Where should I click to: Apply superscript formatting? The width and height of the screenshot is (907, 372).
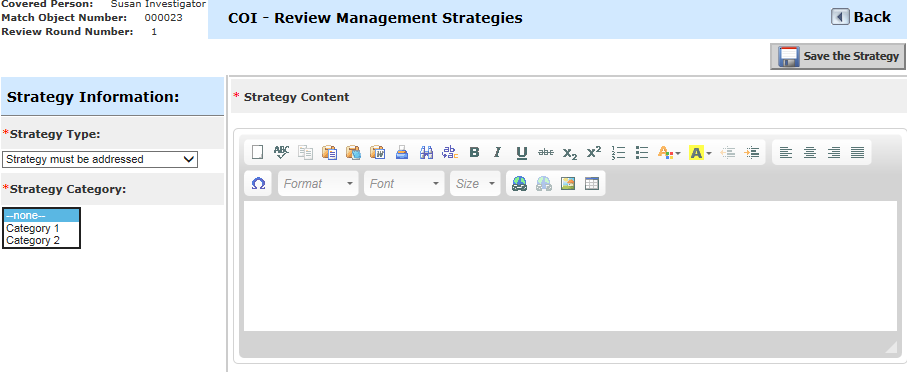[x=594, y=152]
